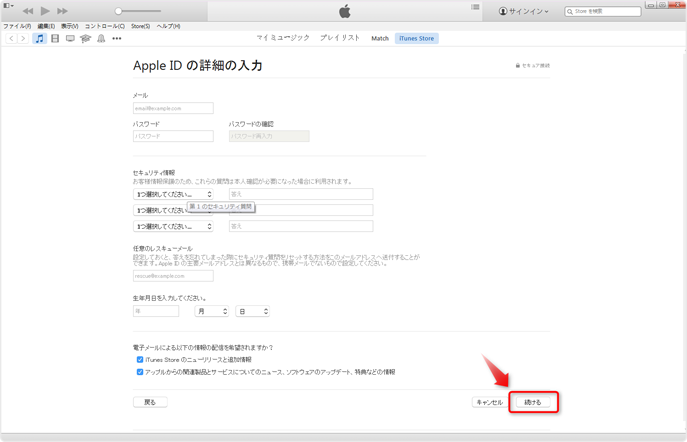Open the ヘルプ menu

(x=169, y=26)
